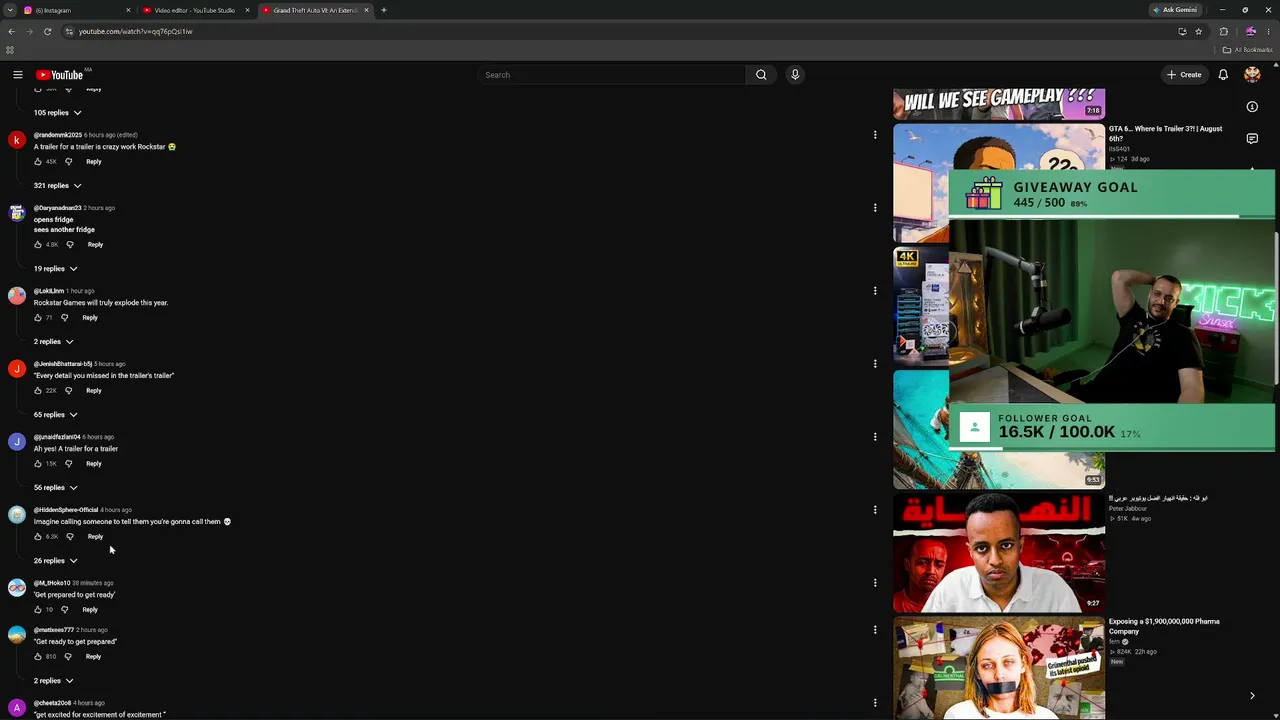Expand the 321 replies thread
The height and width of the screenshot is (720, 1280).
tap(58, 186)
